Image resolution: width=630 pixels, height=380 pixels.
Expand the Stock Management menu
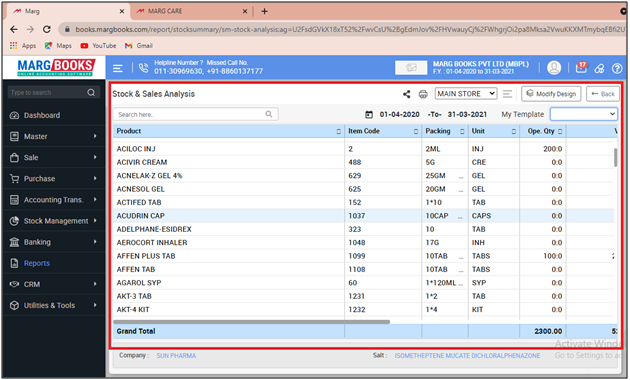[x=53, y=221]
